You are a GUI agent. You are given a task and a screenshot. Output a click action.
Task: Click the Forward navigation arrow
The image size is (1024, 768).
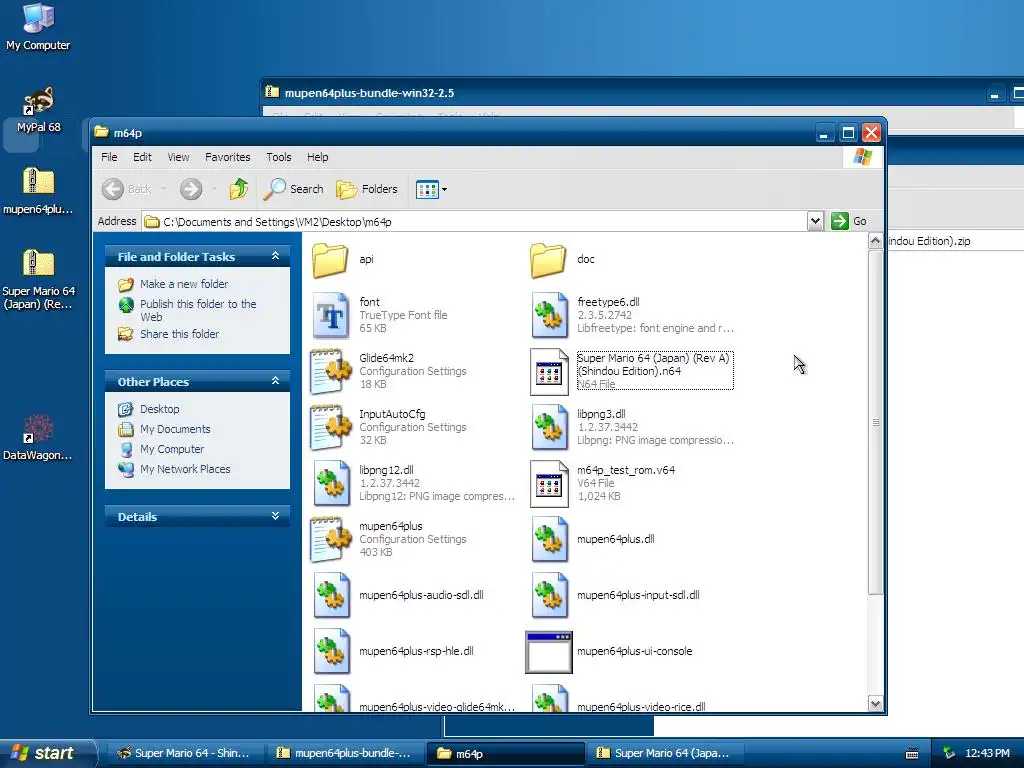191,189
